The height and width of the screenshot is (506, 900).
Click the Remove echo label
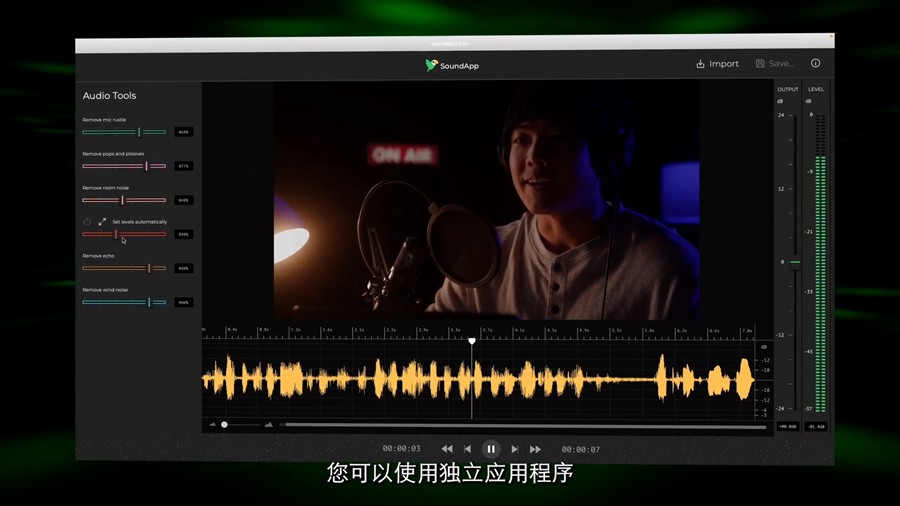[x=98, y=256]
